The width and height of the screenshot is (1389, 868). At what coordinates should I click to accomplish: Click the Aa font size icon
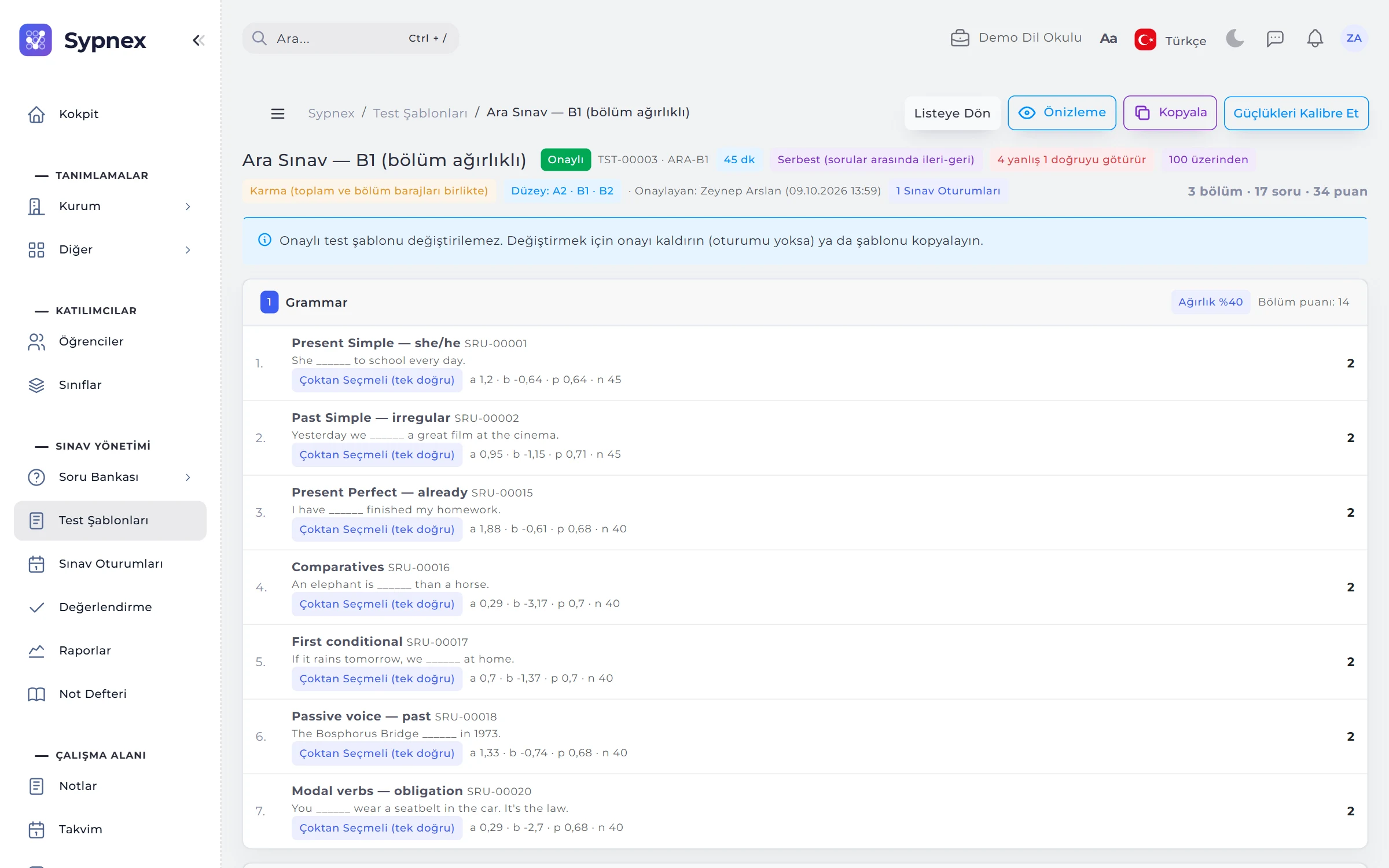click(1108, 38)
